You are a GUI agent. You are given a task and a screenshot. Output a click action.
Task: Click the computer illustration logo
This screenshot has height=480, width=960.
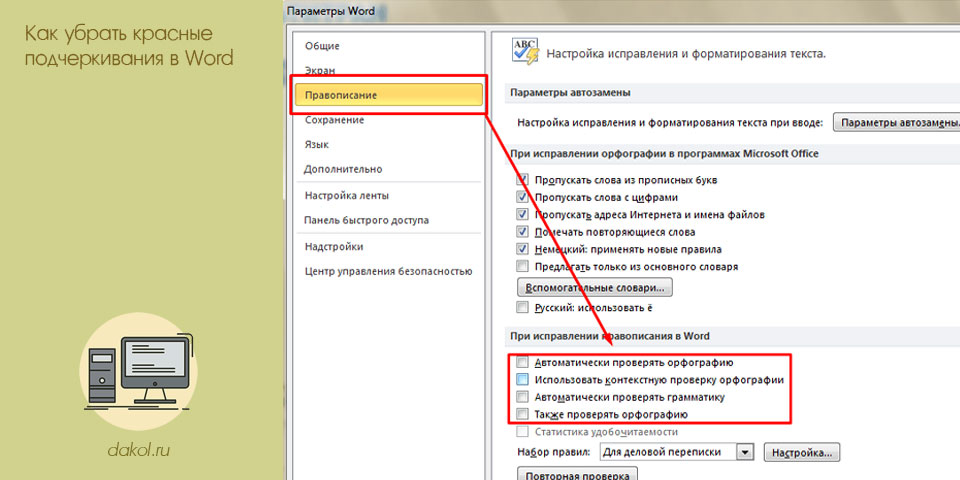(x=138, y=372)
